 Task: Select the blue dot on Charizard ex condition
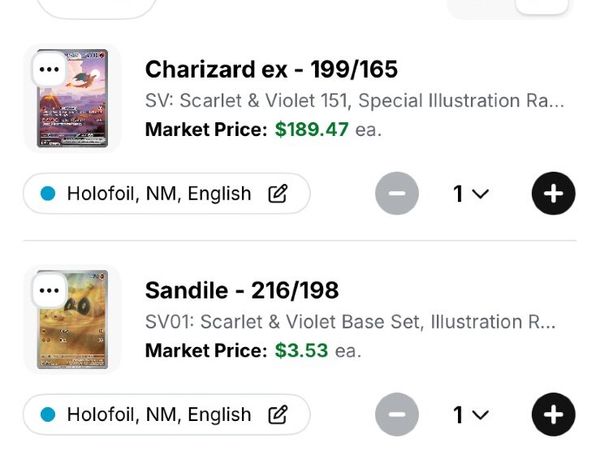[48, 193]
